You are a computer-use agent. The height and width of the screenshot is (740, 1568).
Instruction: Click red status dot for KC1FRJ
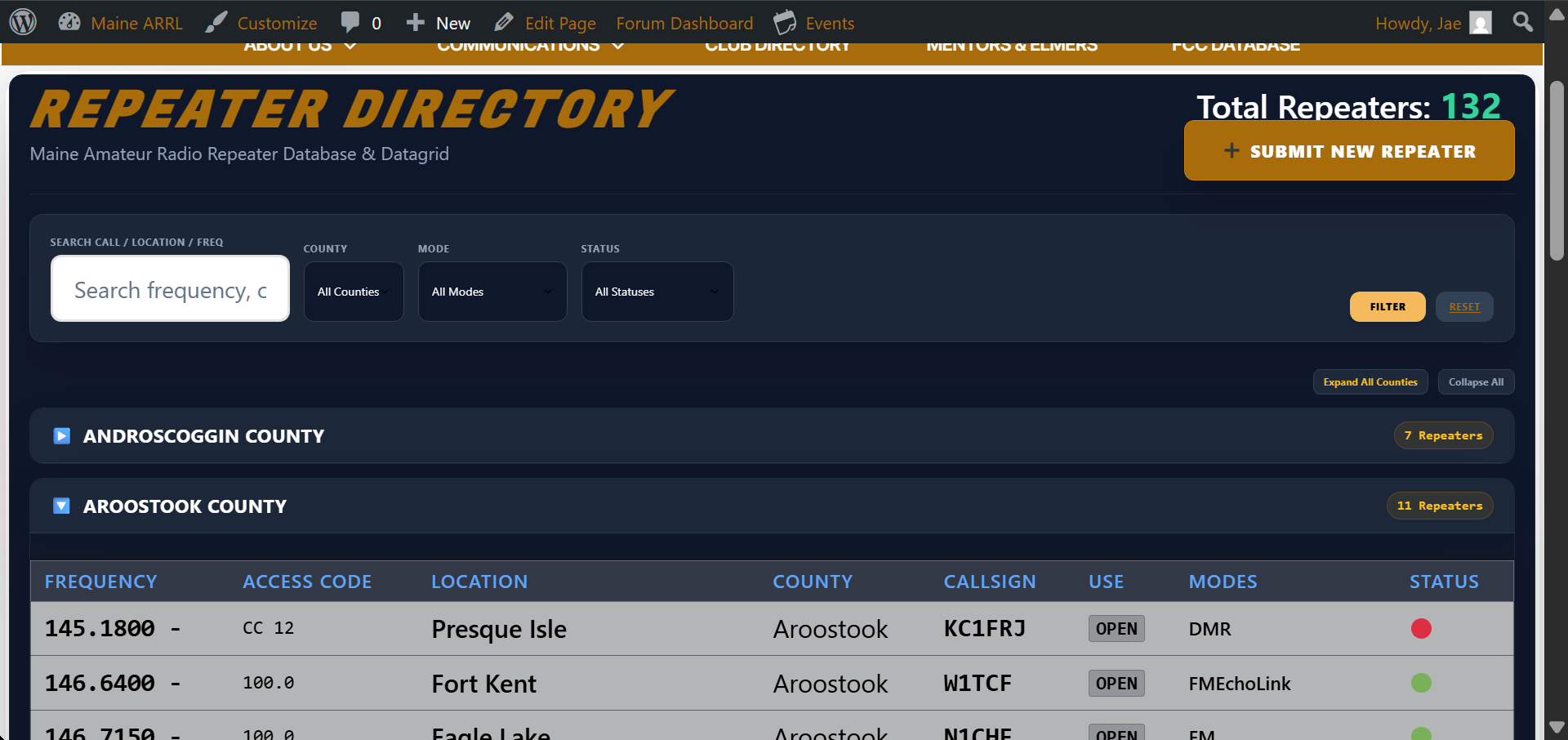[x=1421, y=628]
